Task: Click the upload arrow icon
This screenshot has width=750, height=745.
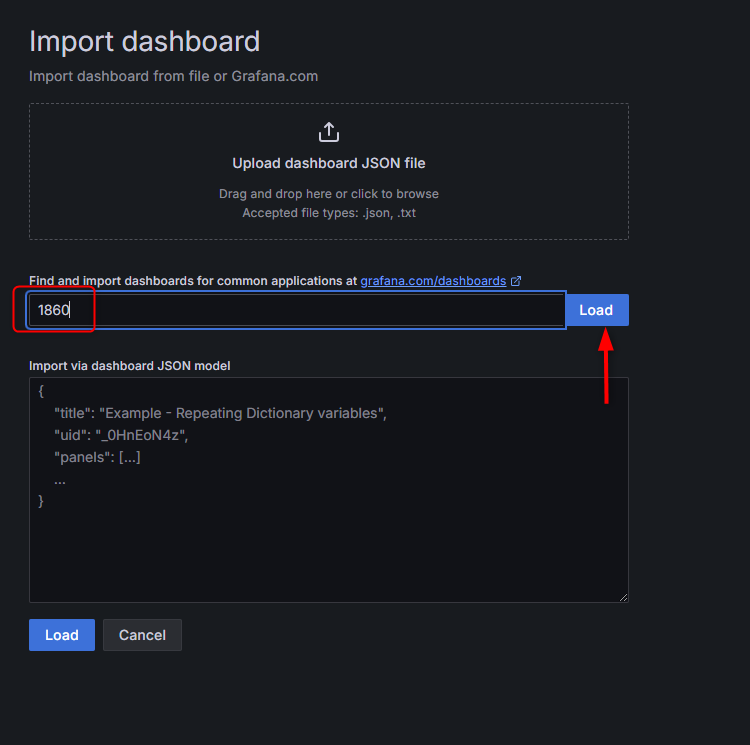Action: (x=329, y=132)
